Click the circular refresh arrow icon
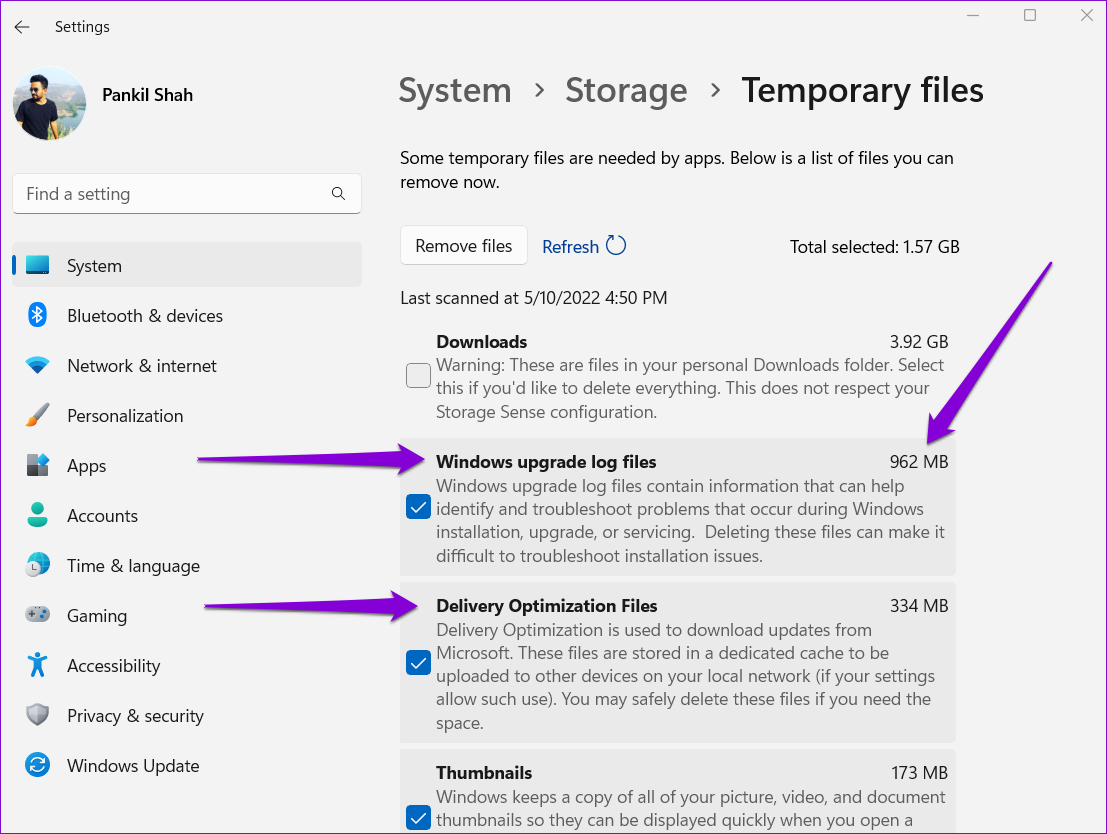This screenshot has width=1107, height=834. [x=616, y=245]
